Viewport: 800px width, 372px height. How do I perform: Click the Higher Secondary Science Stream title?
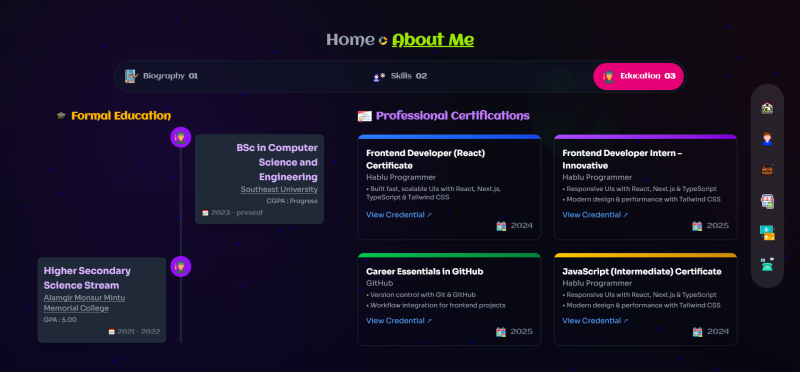[87, 278]
